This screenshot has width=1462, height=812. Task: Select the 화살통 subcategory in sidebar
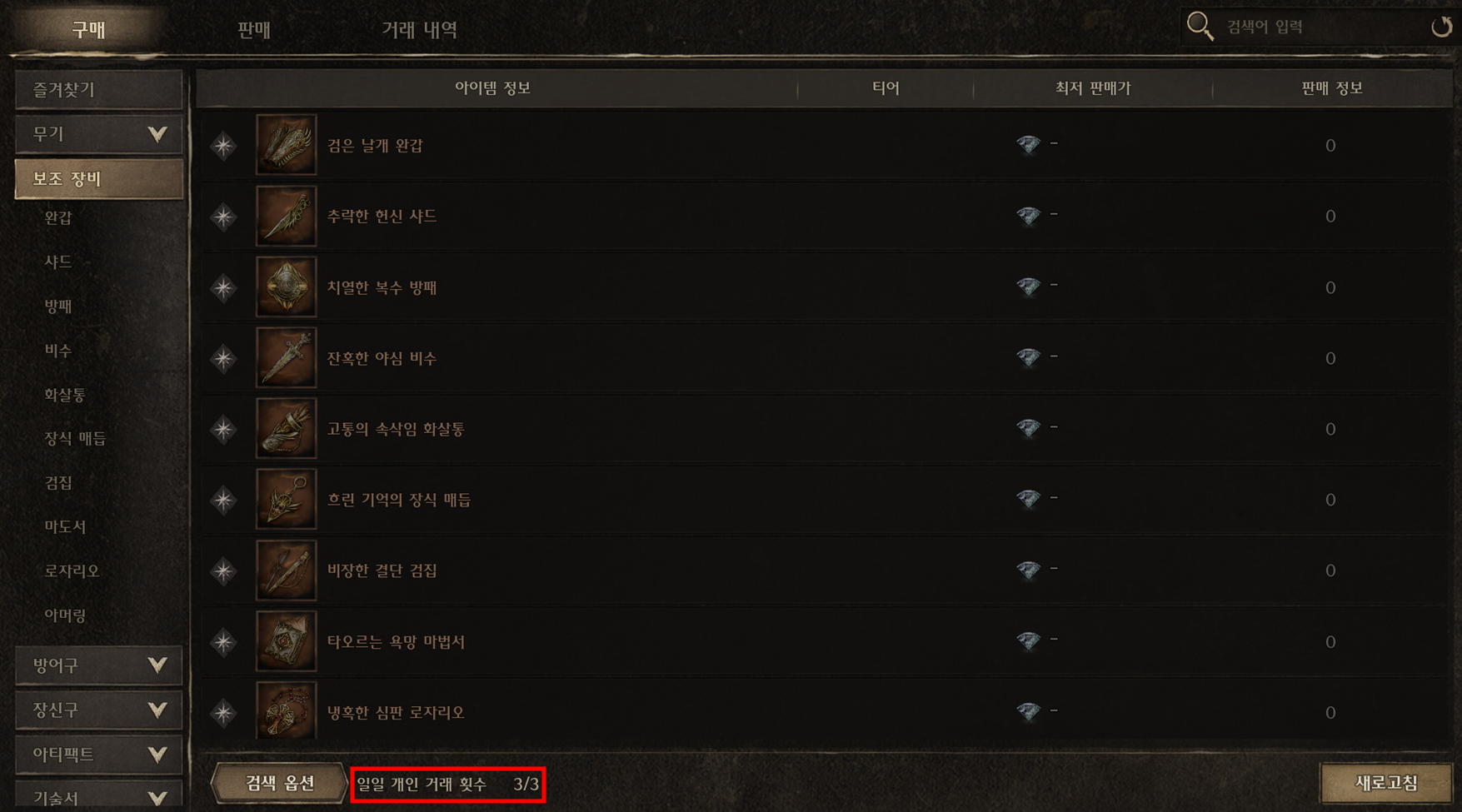65,395
